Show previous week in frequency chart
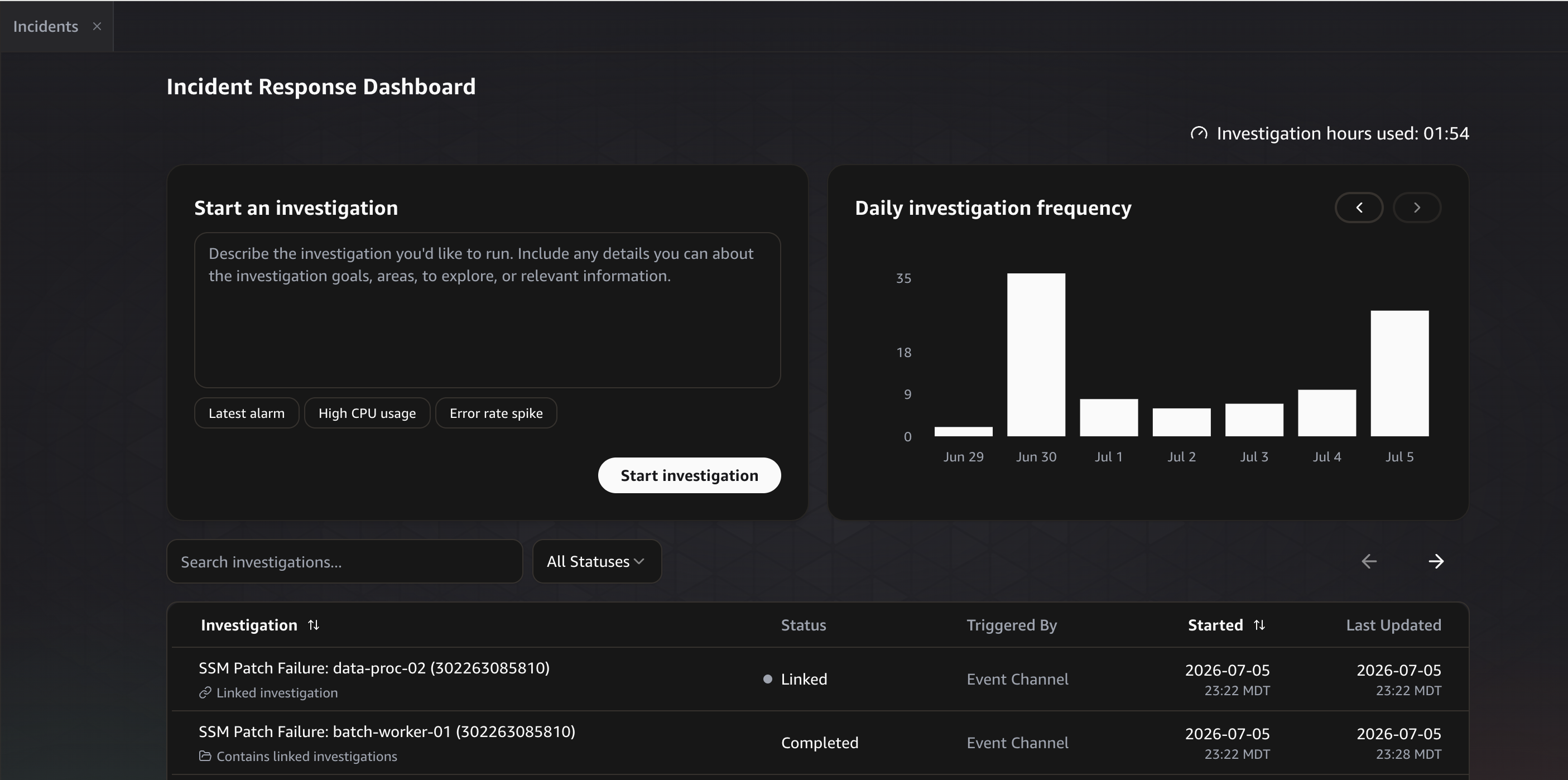The width and height of the screenshot is (1568, 780). [1359, 208]
